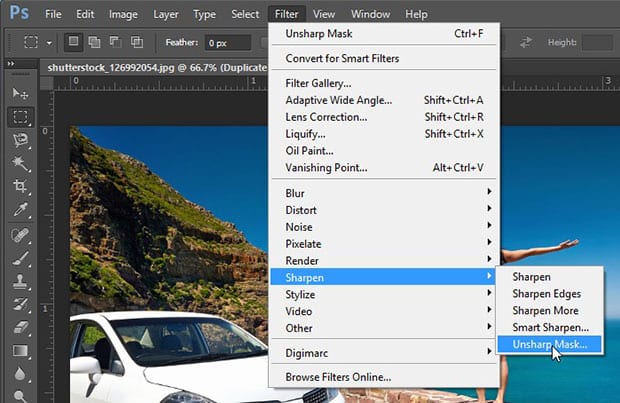Select the Eyedropper tool
Image resolution: width=620 pixels, height=403 pixels.
coord(20,210)
